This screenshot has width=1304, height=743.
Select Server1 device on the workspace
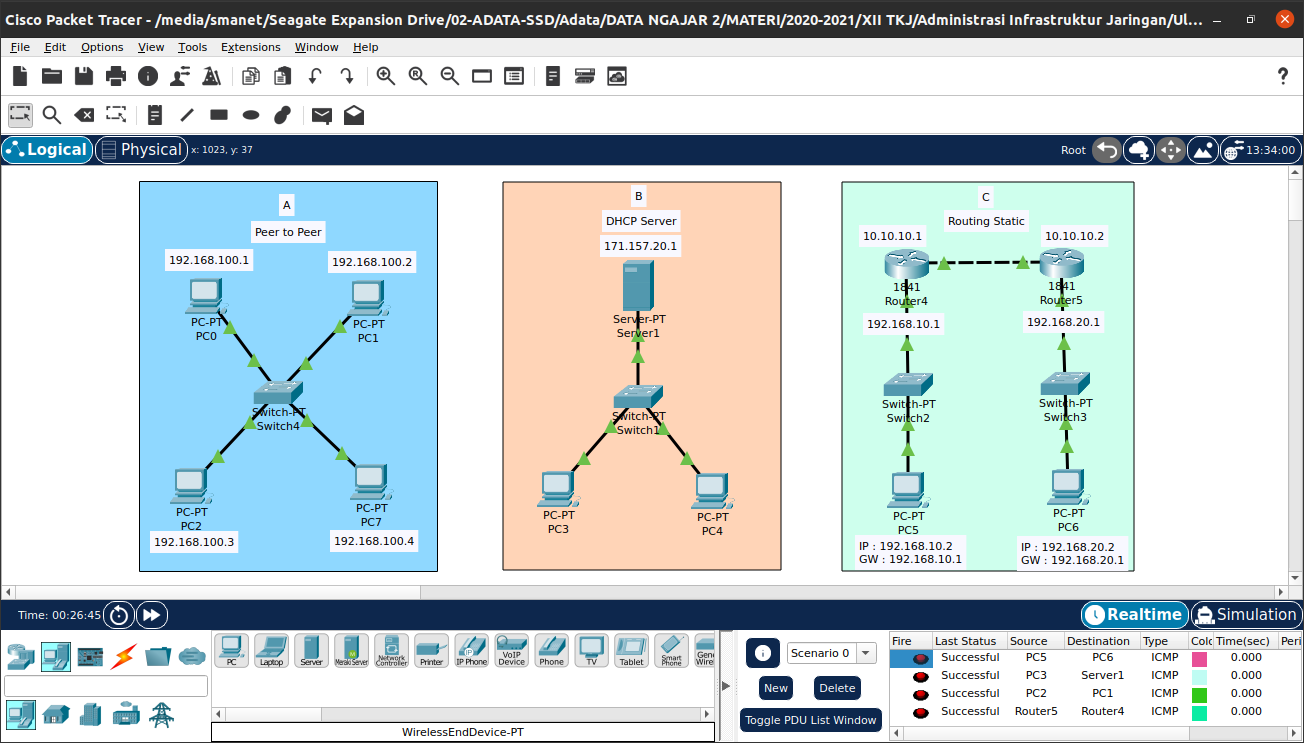[x=638, y=285]
